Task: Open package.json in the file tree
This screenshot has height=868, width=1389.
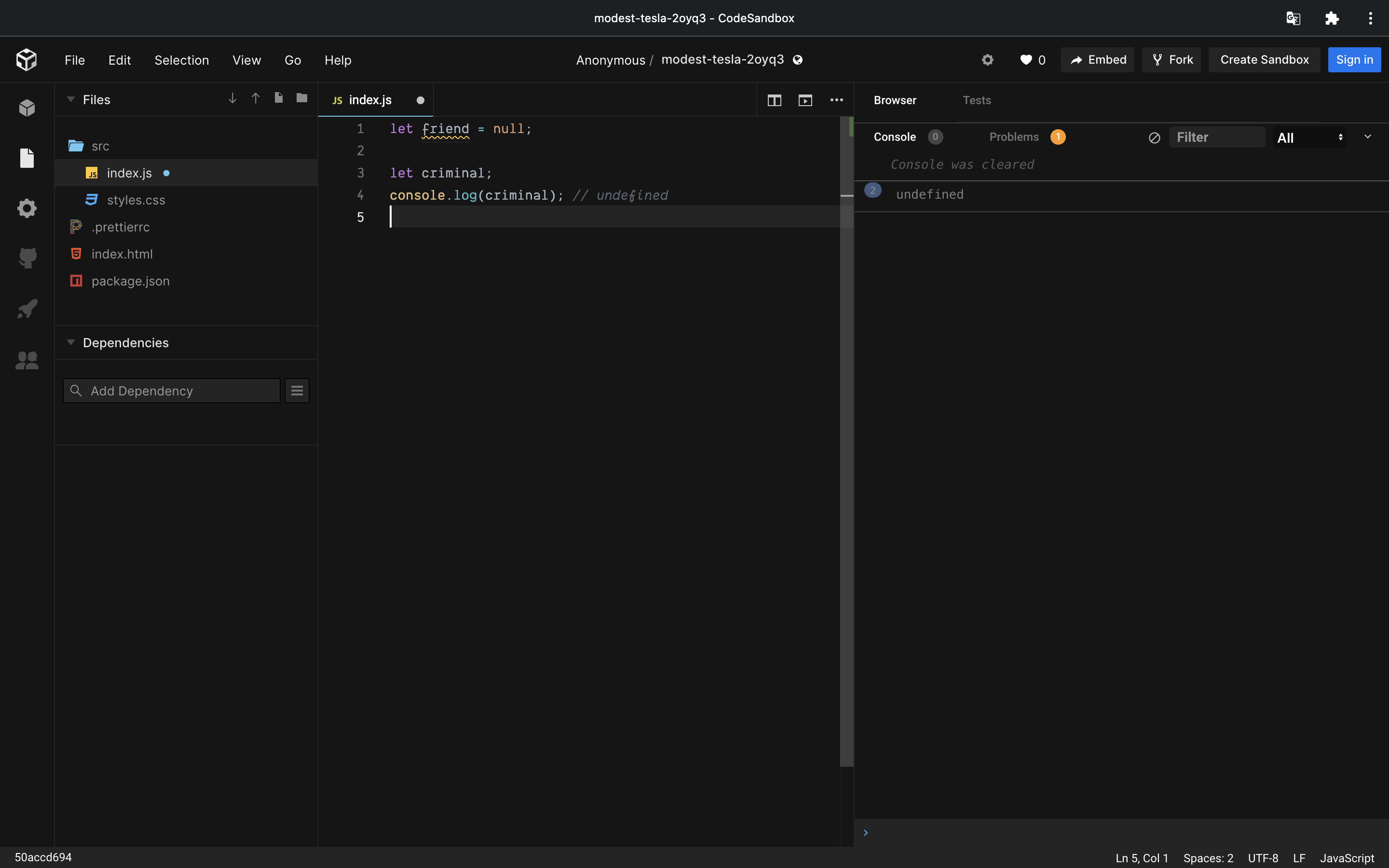Action: pos(186,281)
